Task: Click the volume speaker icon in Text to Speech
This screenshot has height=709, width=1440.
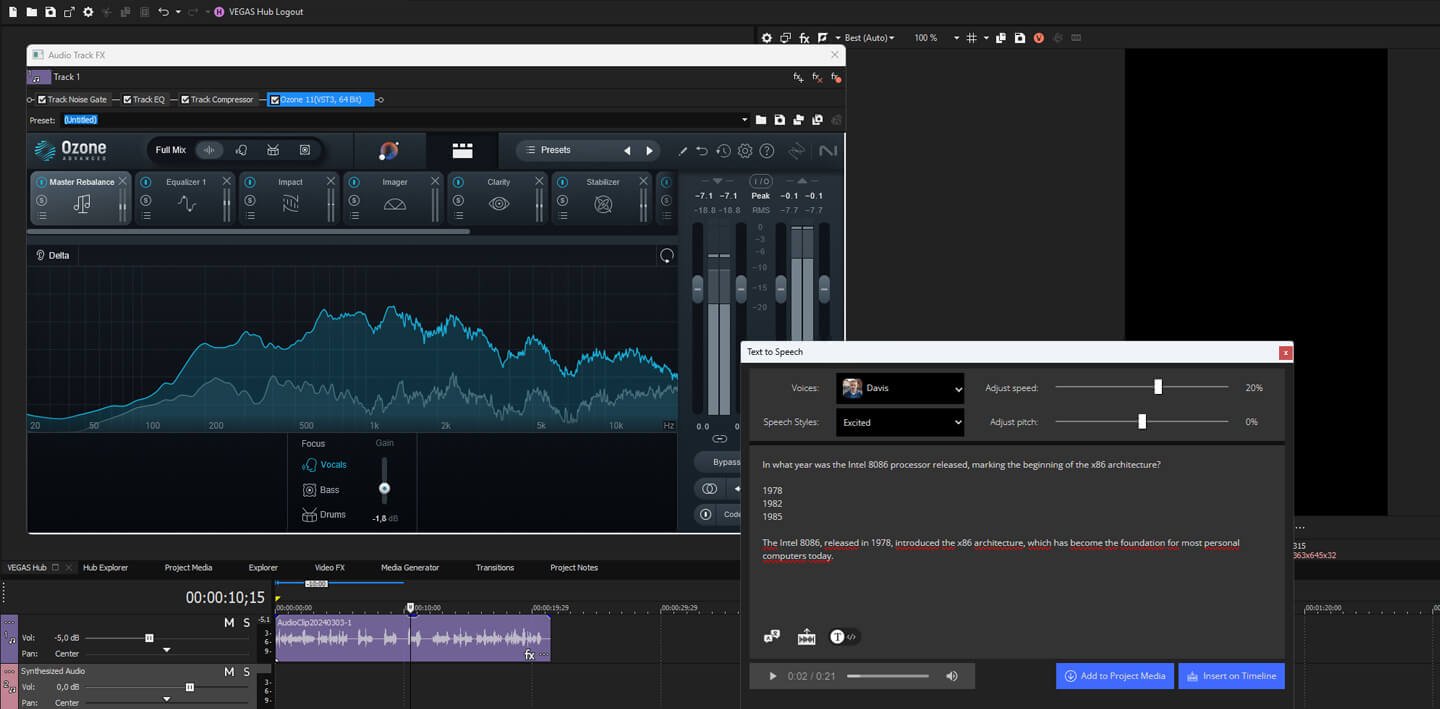Action: coord(952,676)
